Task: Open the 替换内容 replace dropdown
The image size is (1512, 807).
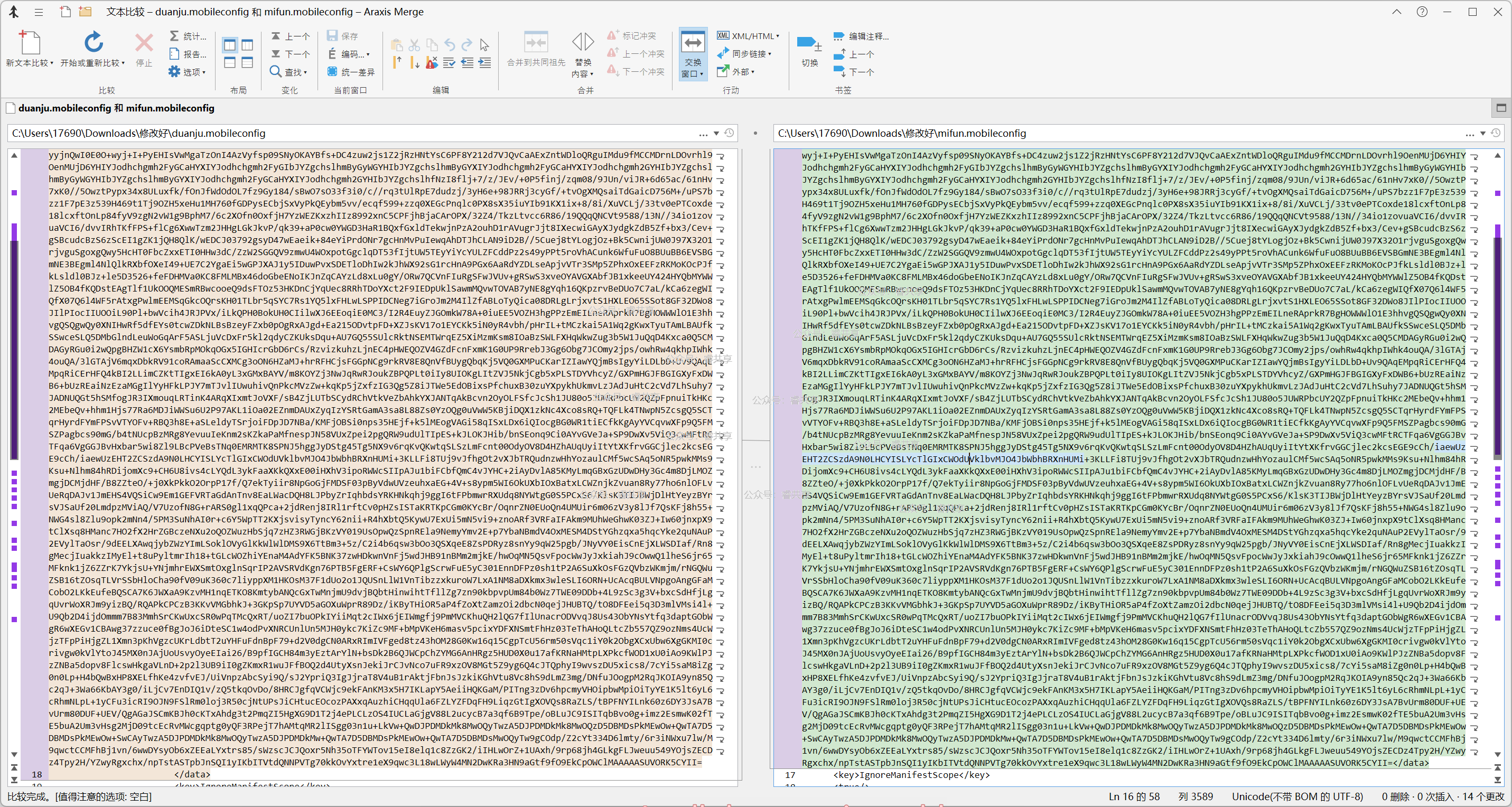Action: coord(583,54)
